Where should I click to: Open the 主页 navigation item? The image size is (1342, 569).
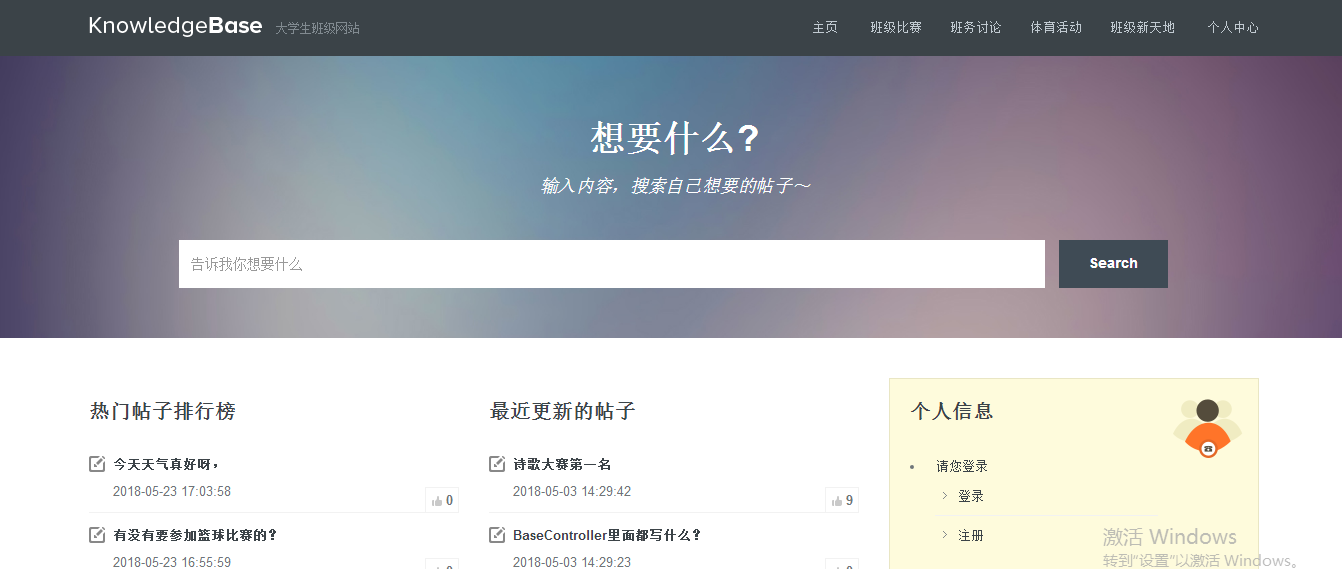coord(825,28)
